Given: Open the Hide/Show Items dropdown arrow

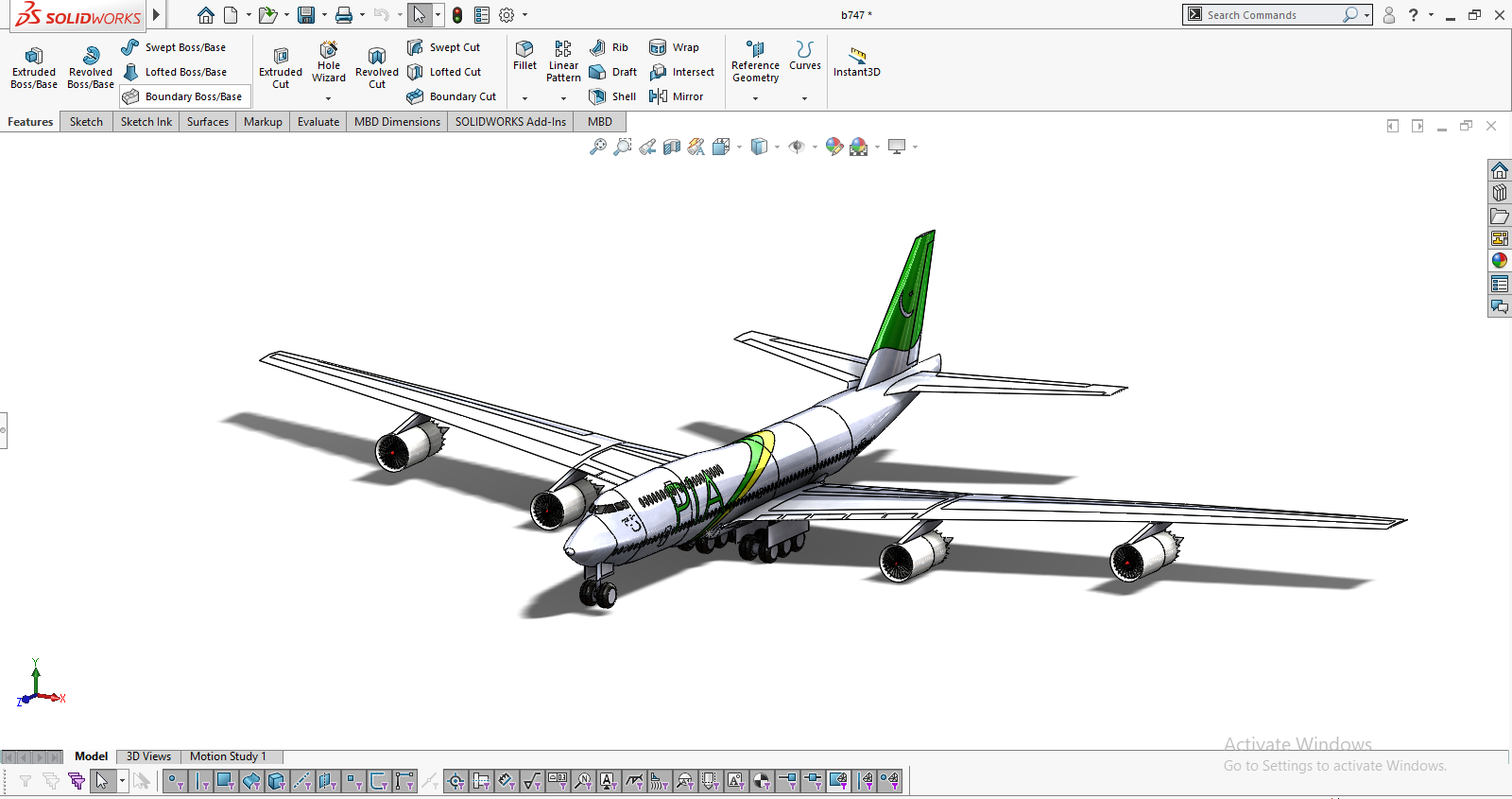Looking at the screenshot, I should 815,147.
